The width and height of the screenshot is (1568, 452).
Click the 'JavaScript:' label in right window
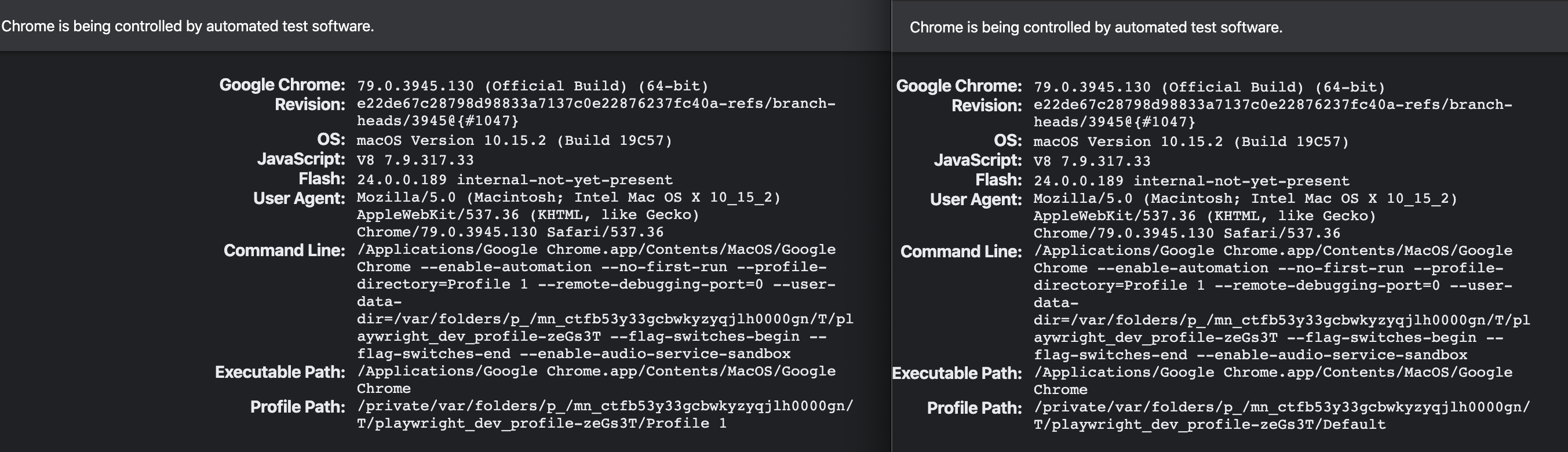pos(978,160)
